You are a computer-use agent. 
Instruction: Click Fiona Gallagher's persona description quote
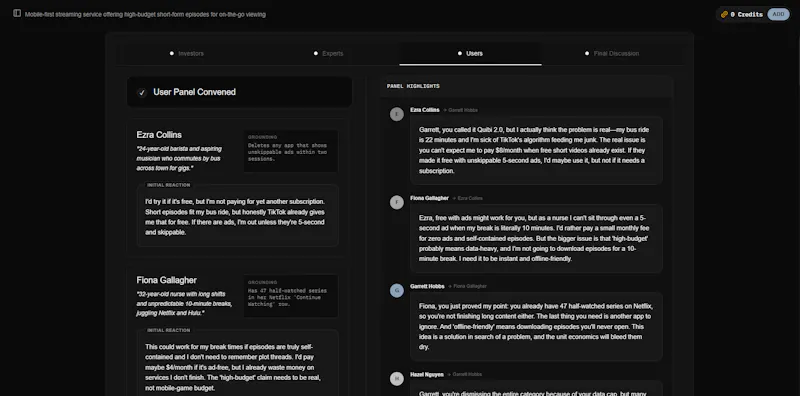[184, 303]
